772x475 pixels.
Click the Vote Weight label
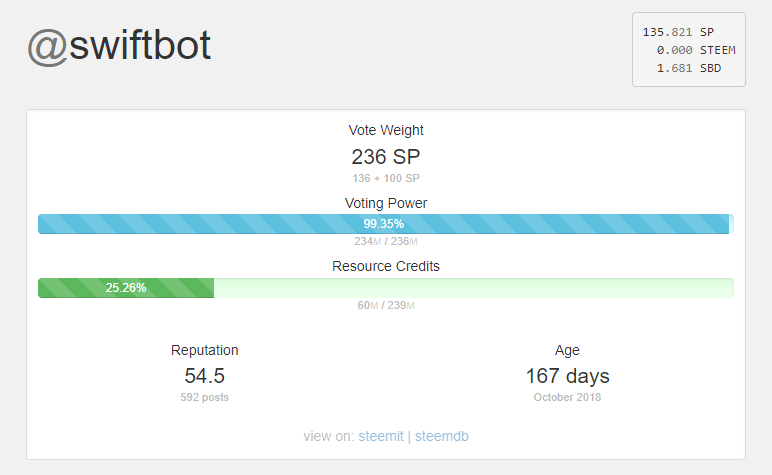point(386,130)
